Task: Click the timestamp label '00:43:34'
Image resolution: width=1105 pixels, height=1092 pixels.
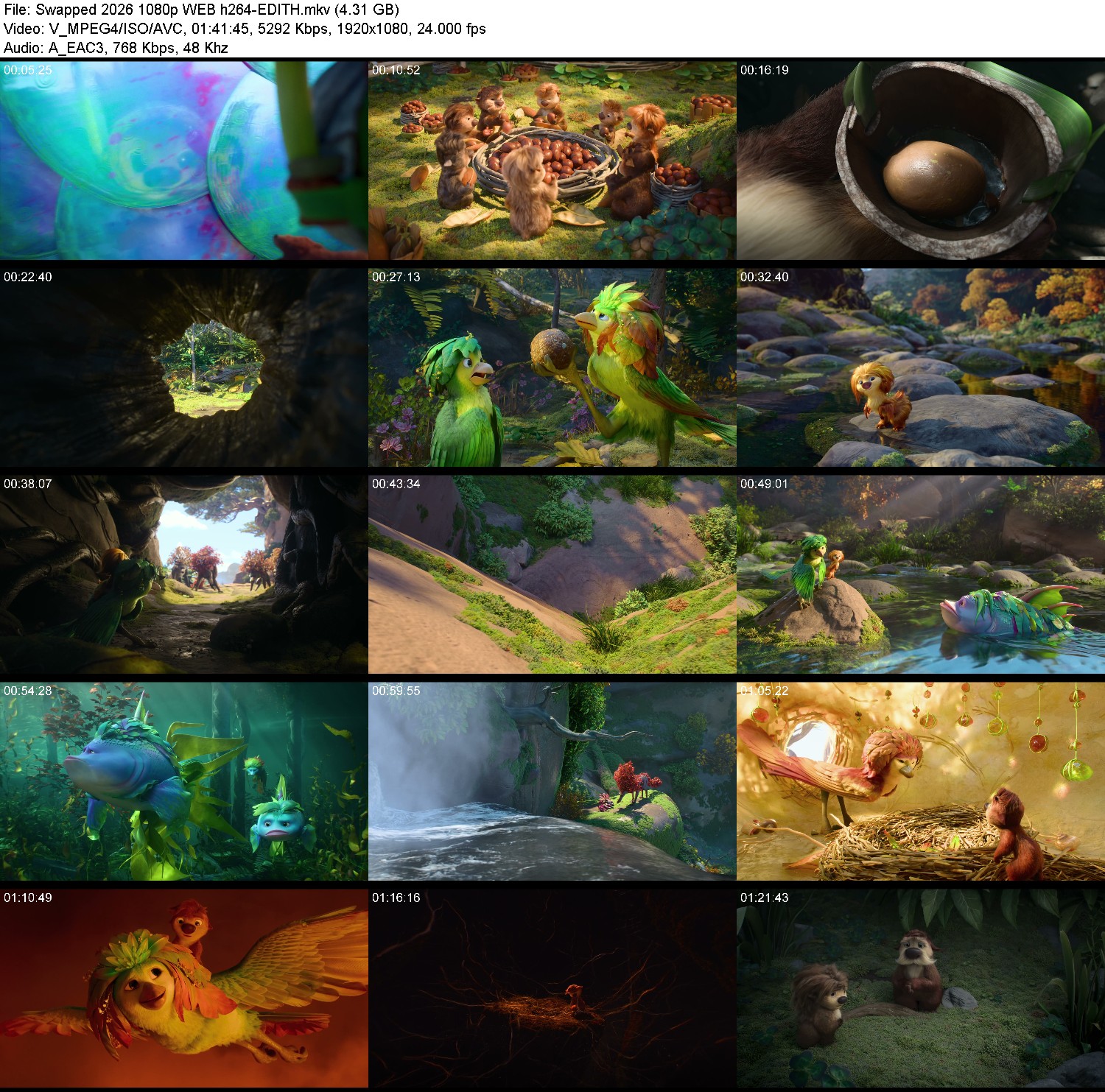Action: point(396,484)
